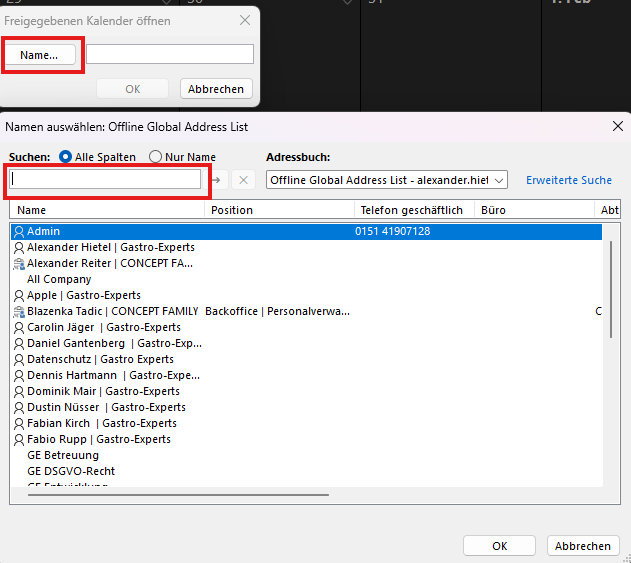Focus the Suchen search text field
The height and width of the screenshot is (563, 631).
pos(106,180)
